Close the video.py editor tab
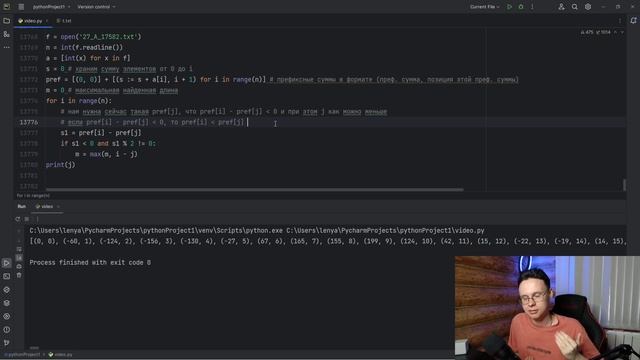 47,21
